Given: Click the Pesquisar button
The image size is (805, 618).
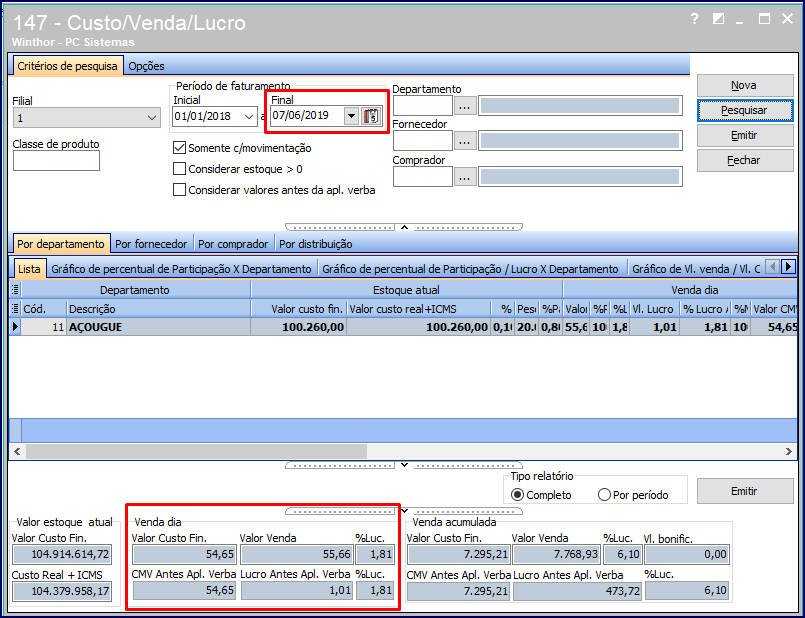Looking at the screenshot, I should 744,110.
